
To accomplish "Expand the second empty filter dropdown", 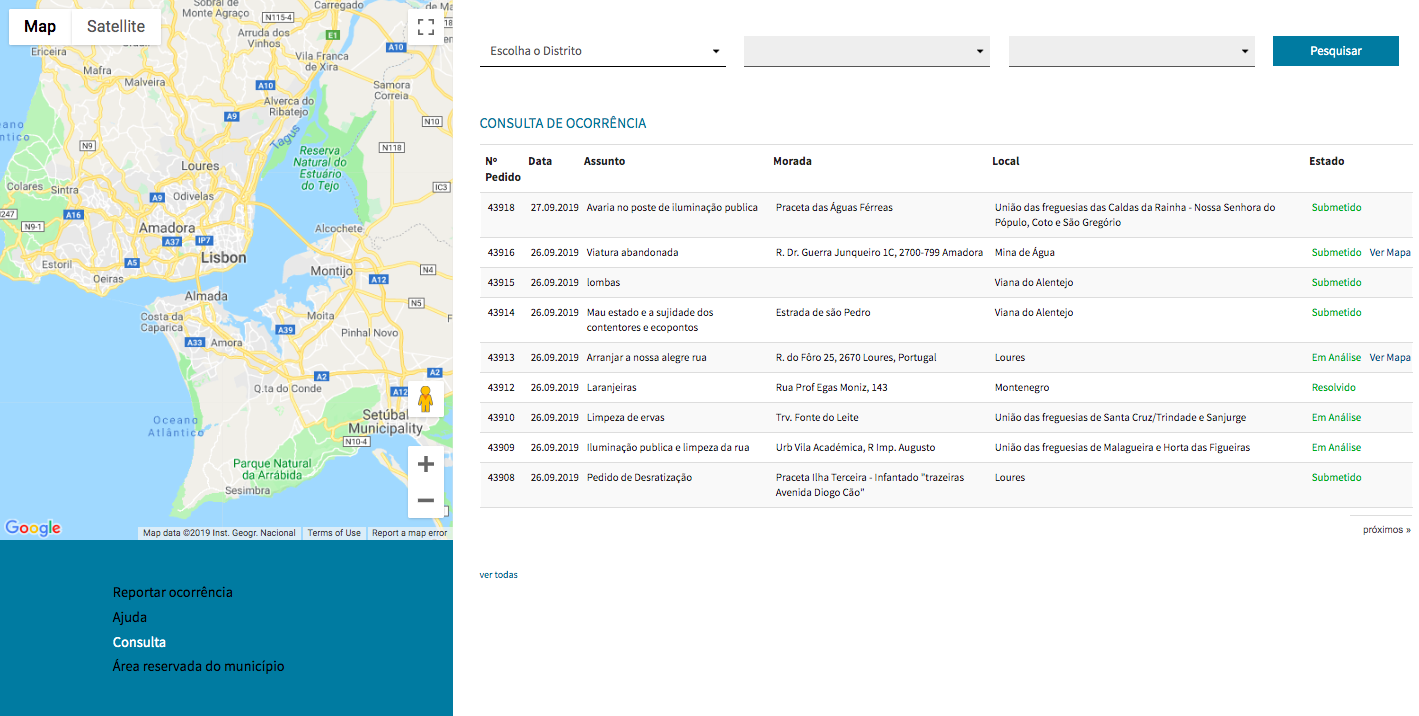I will pyautogui.click(x=866, y=51).
